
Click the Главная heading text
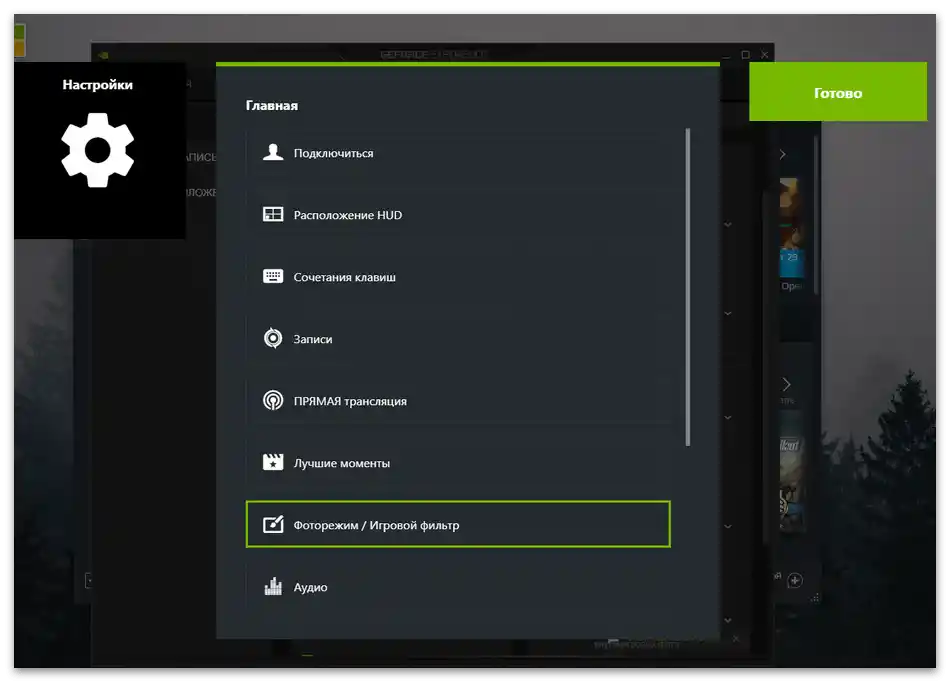pyautogui.click(x=271, y=105)
